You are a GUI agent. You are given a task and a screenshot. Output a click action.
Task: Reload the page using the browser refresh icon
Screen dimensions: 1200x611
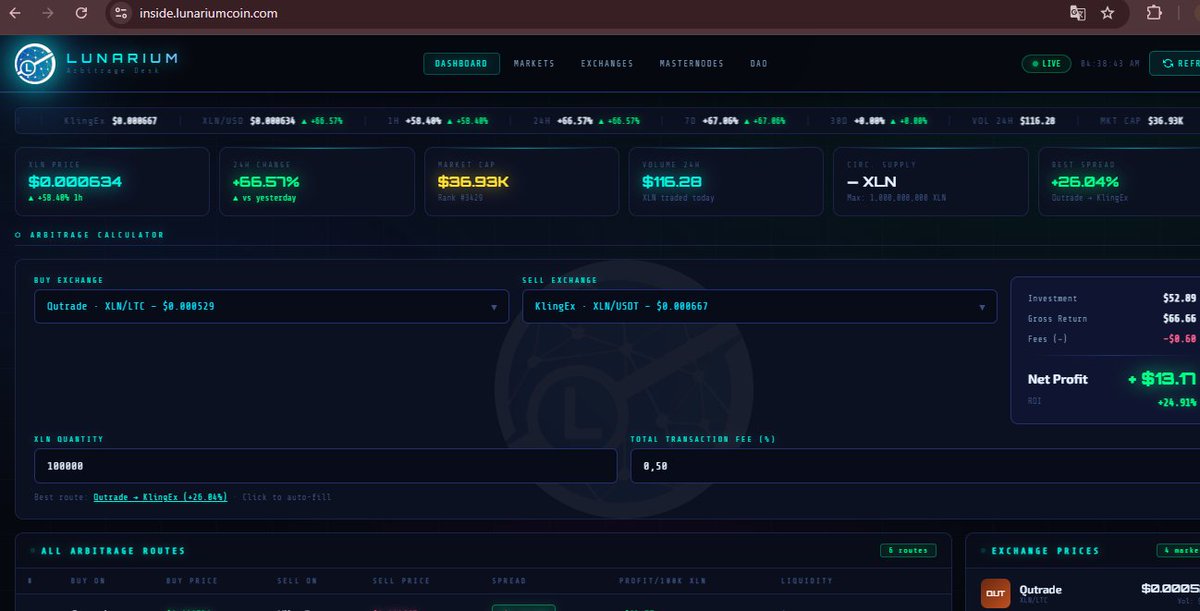point(82,13)
